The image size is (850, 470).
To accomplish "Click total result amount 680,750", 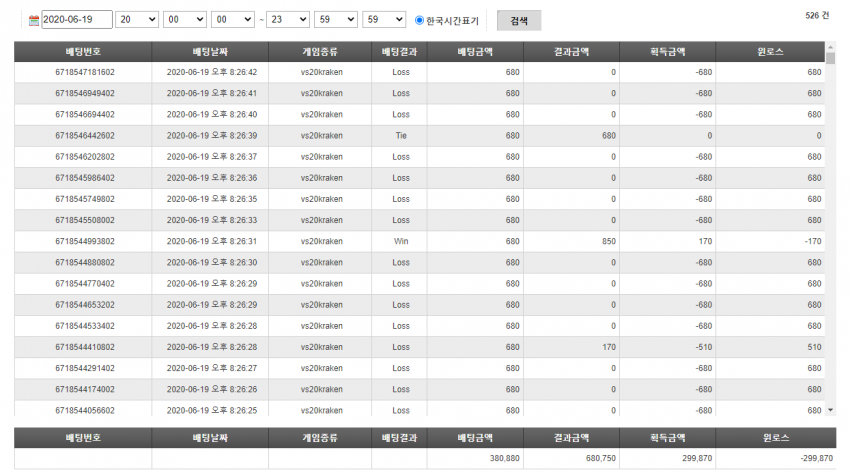I will [601, 459].
